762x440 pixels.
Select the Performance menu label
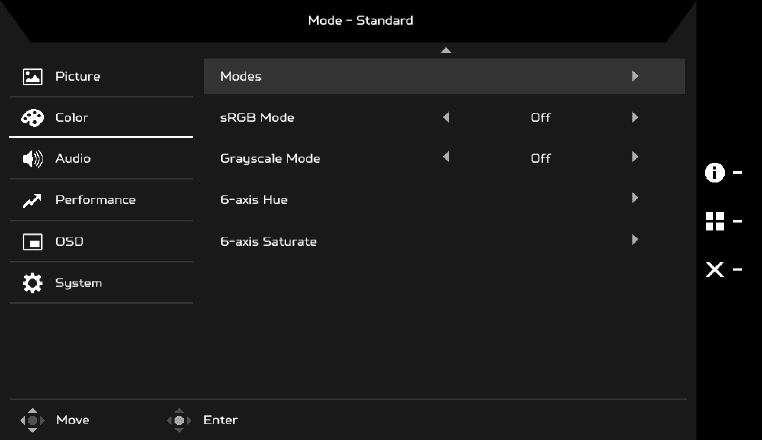pos(95,200)
